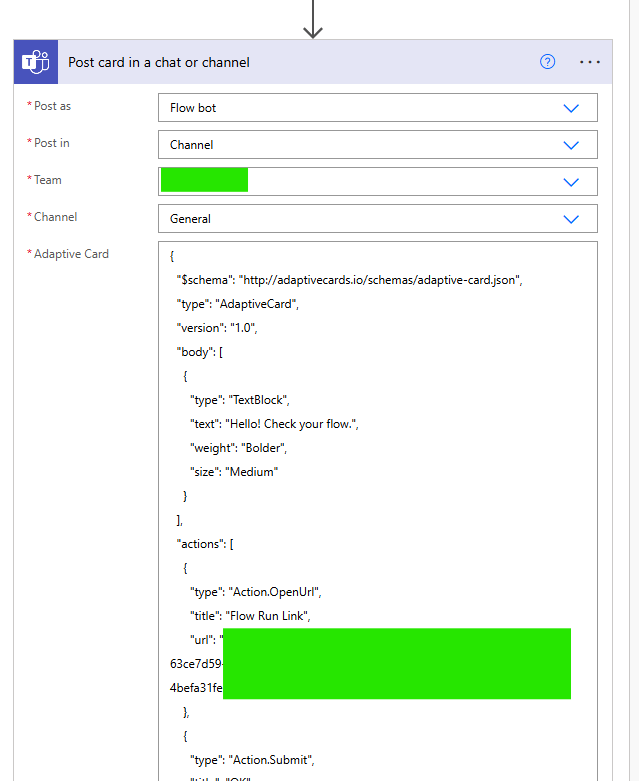Click the Team selection field
The height and width of the screenshot is (781, 639).
tap(378, 181)
